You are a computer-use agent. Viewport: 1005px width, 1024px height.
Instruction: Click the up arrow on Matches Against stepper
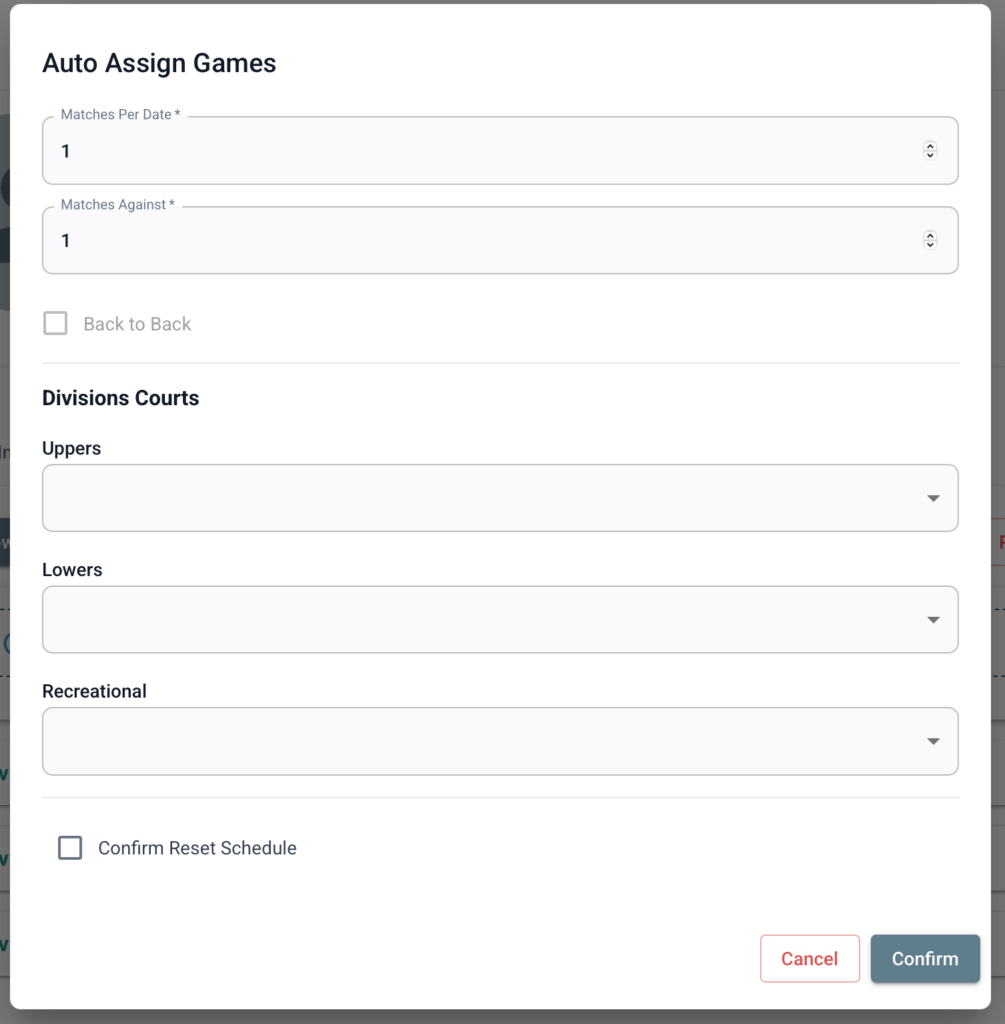[x=929, y=234]
